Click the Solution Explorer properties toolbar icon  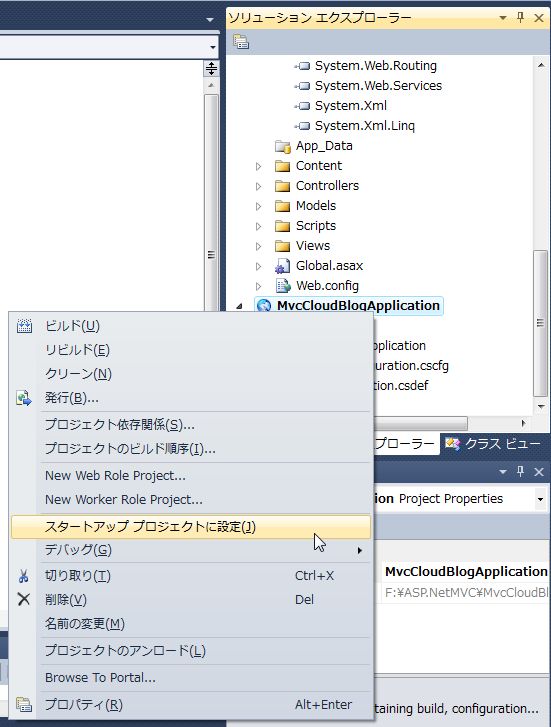coord(241,42)
